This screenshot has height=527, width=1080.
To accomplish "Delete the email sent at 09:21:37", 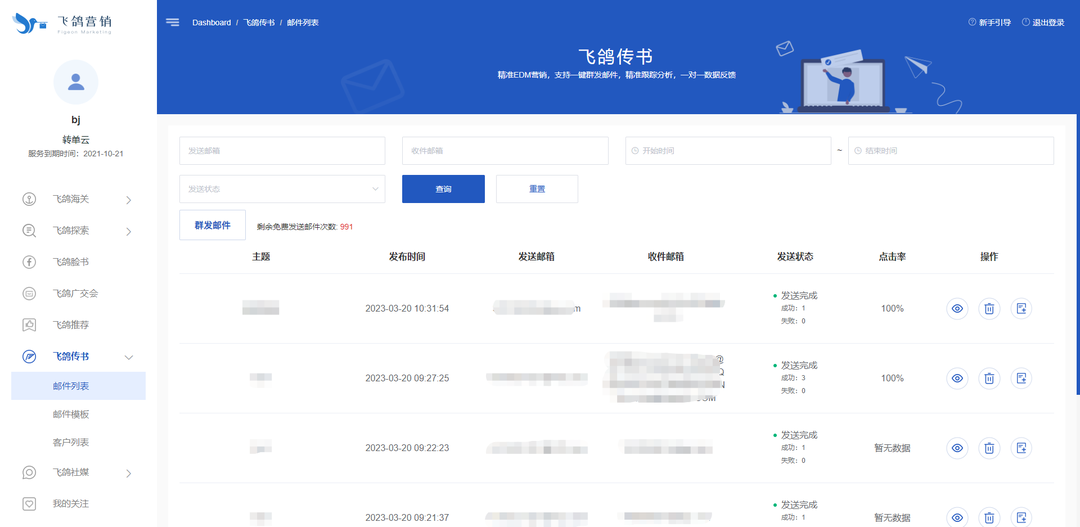I will 989,517.
